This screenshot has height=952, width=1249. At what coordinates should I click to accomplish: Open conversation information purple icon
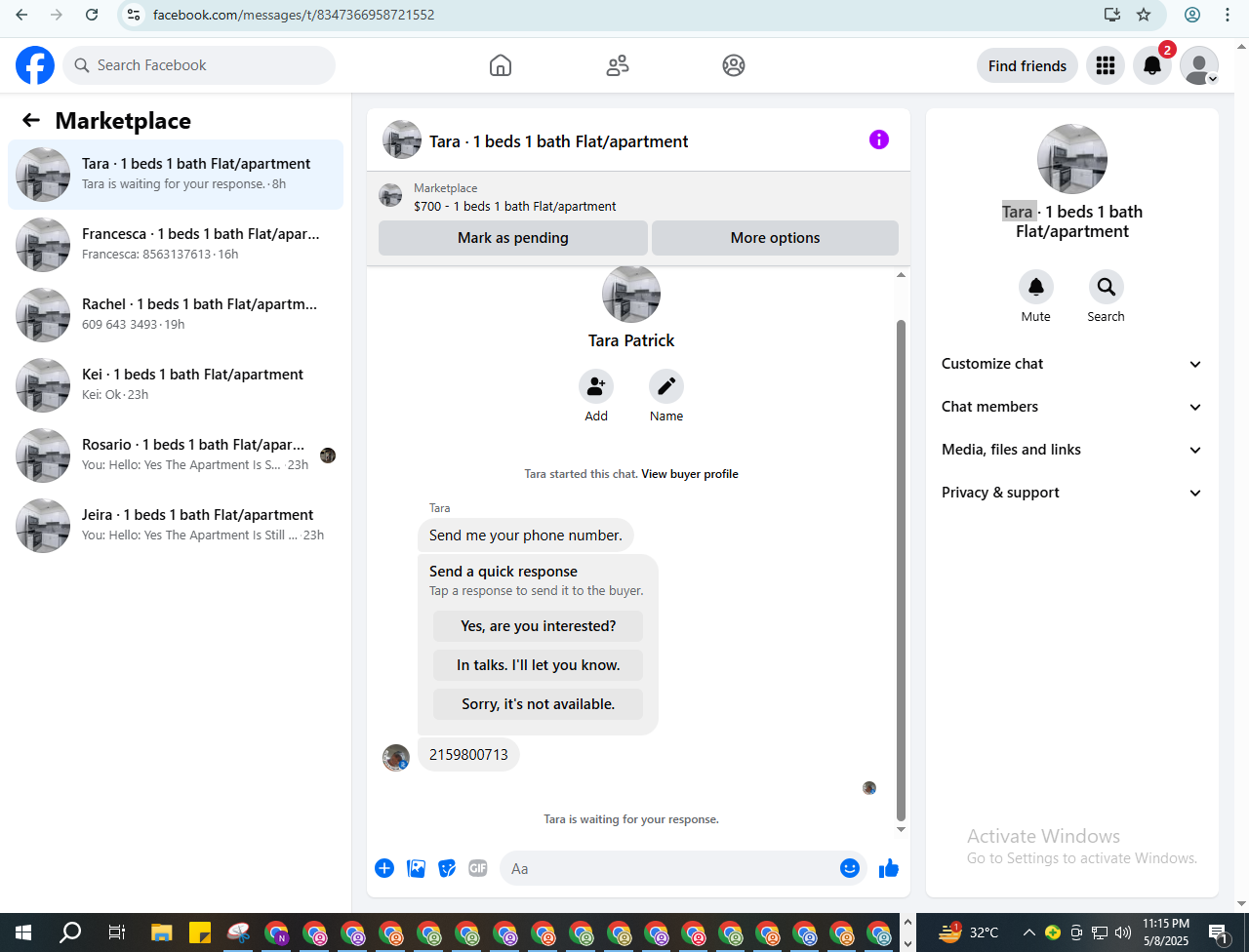coord(879,139)
